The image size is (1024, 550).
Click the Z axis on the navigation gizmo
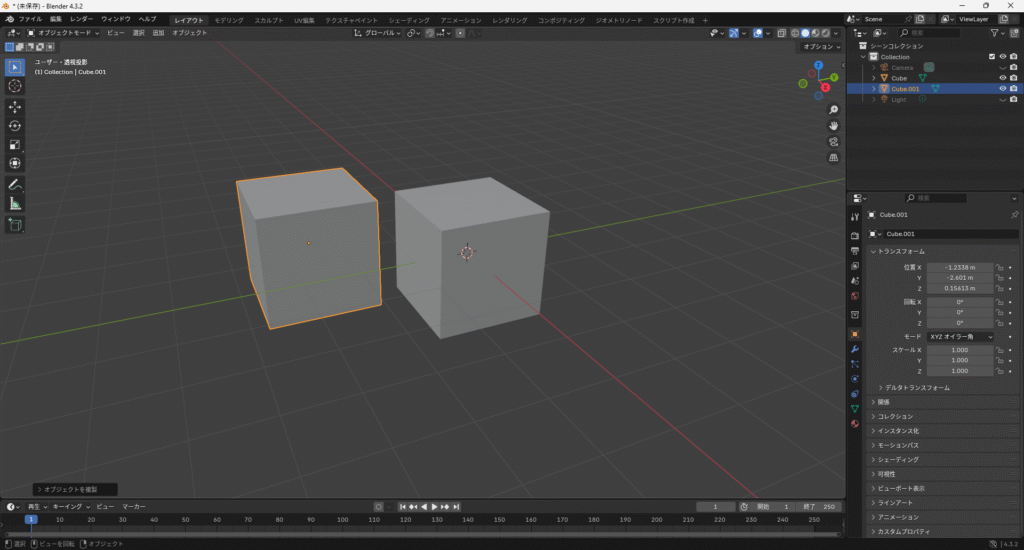pyautogui.click(x=818, y=65)
